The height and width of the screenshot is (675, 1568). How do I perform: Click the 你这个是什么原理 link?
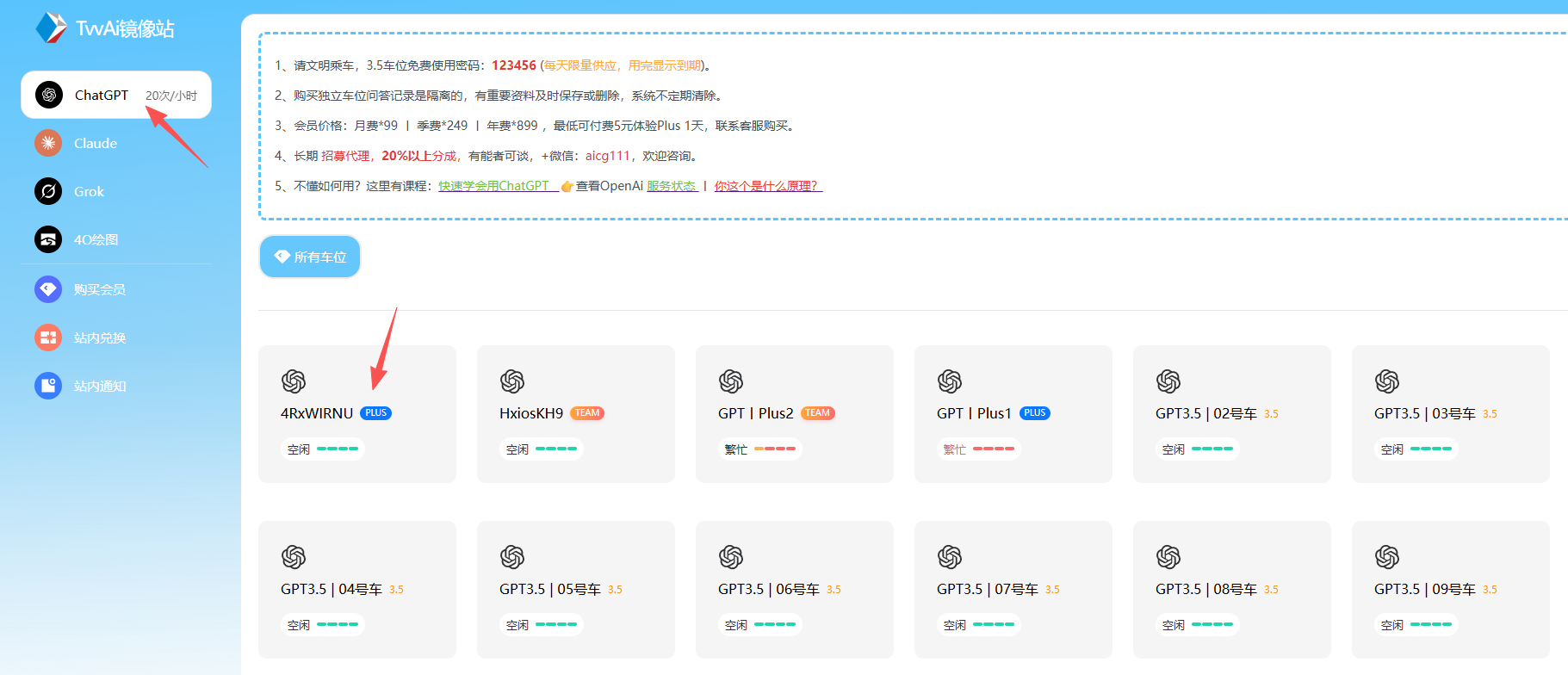[768, 186]
